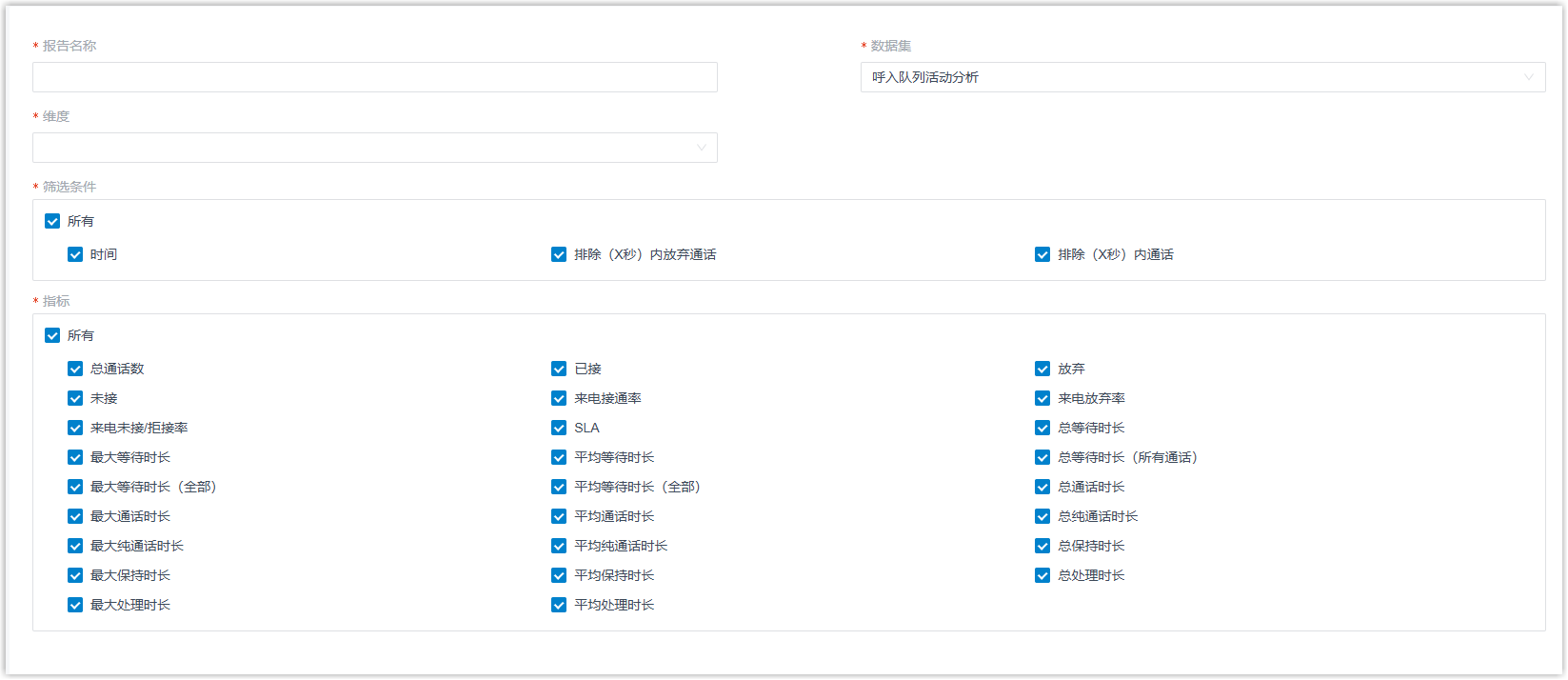The image size is (1568, 680).
Task: Toggle 总等待时长（所有通话）checkbox
Action: click(x=1042, y=457)
